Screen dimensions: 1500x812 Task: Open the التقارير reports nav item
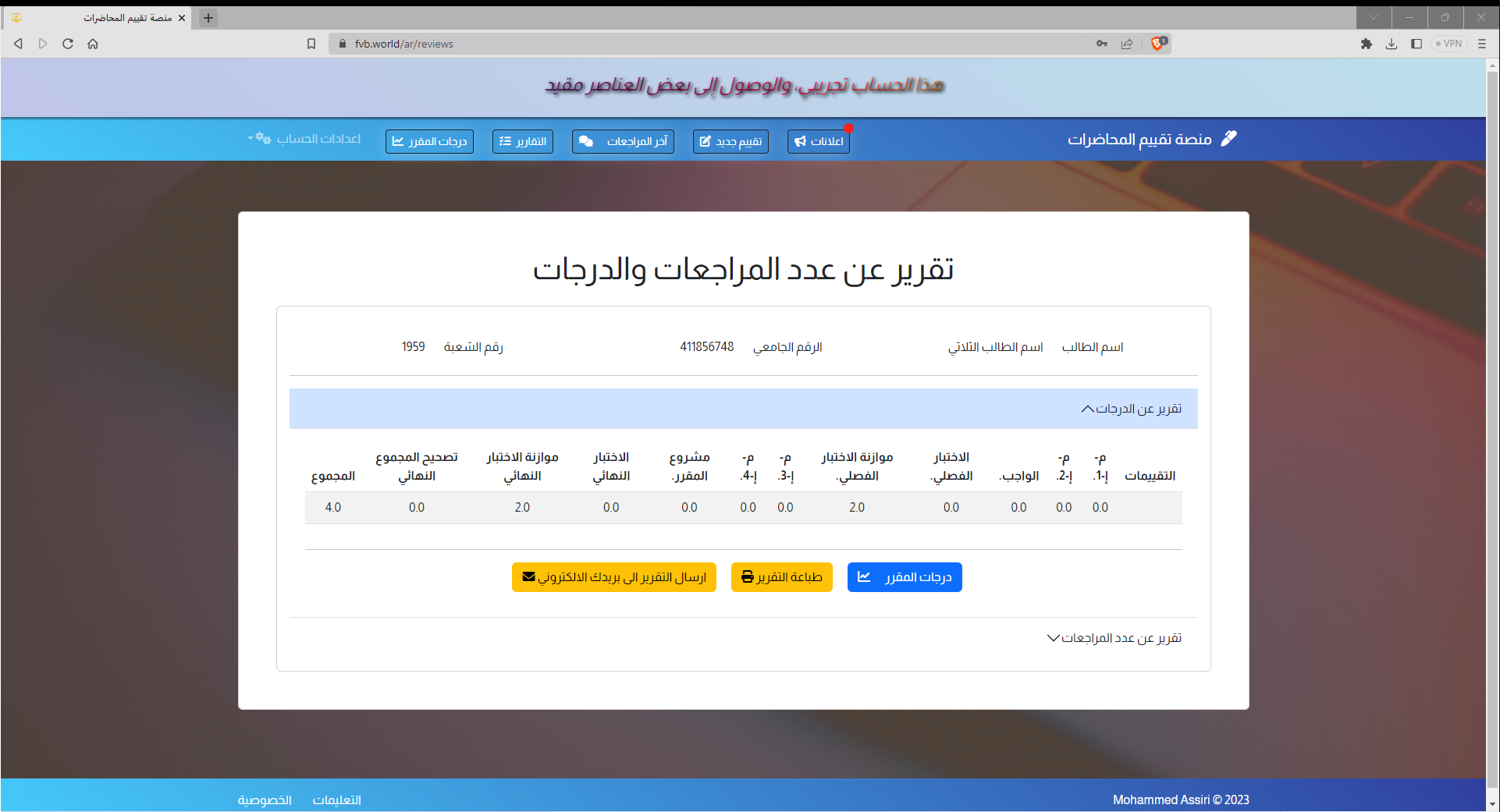522,141
